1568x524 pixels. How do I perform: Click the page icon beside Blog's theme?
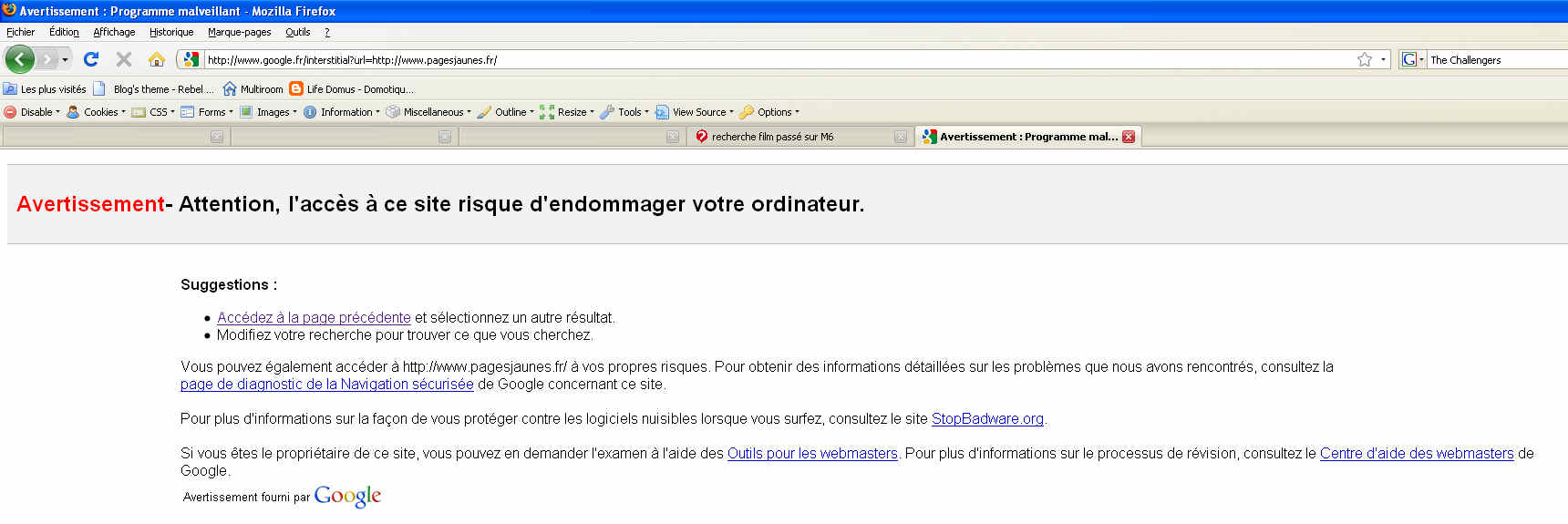pyautogui.click(x=99, y=89)
